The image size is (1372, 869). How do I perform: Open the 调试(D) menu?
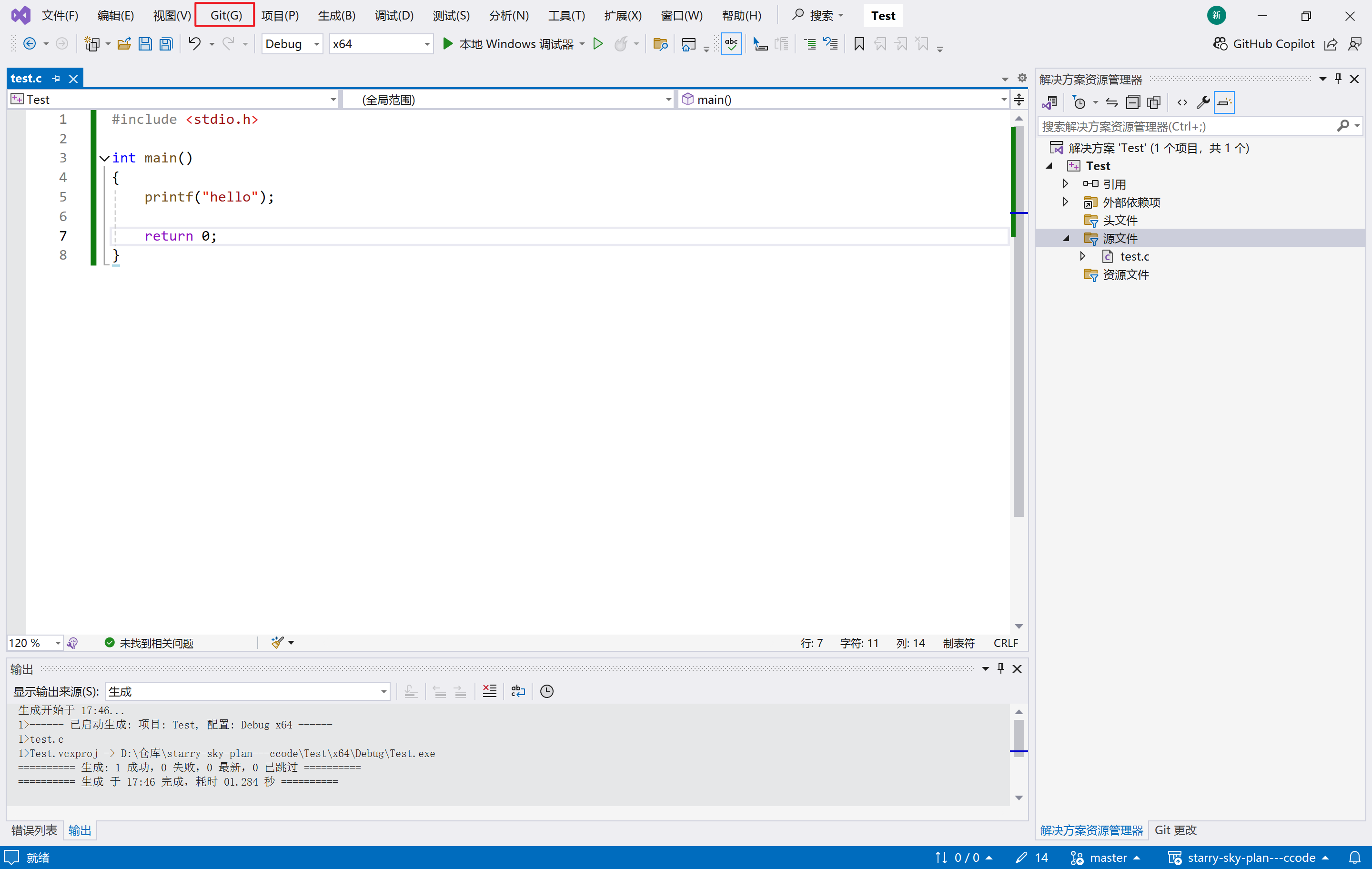(393, 15)
